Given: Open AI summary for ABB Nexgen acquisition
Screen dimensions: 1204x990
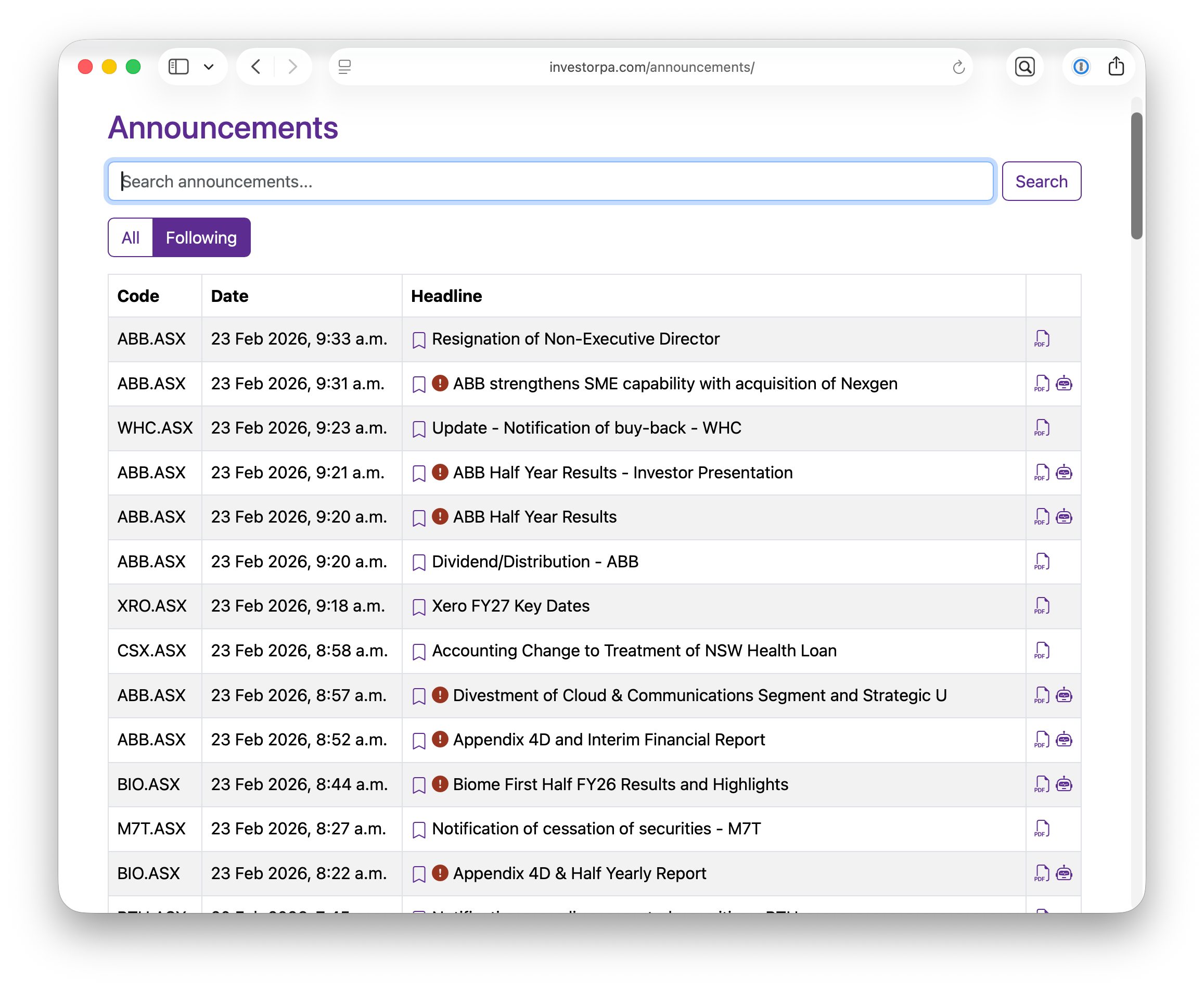Looking at the screenshot, I should point(1064,384).
